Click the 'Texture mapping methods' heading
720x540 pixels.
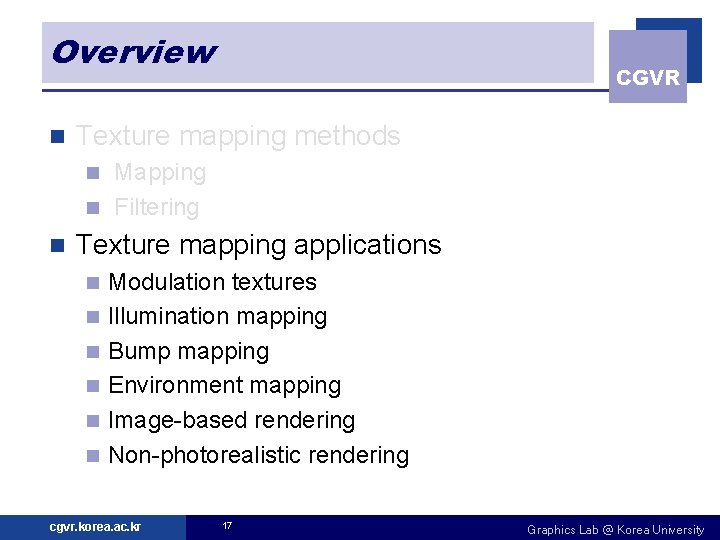point(238,136)
